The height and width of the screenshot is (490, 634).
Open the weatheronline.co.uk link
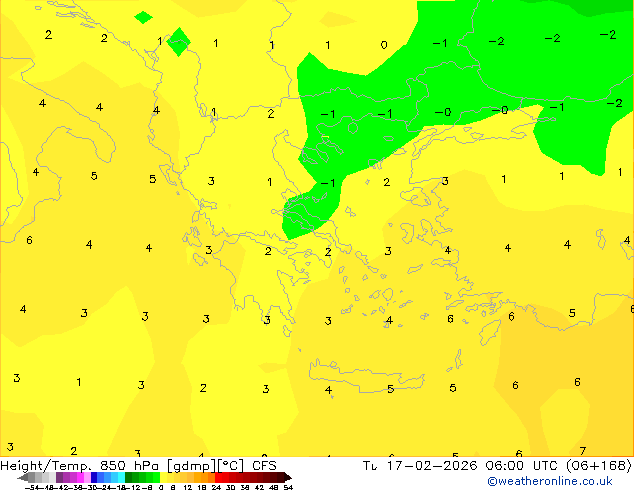(550, 481)
